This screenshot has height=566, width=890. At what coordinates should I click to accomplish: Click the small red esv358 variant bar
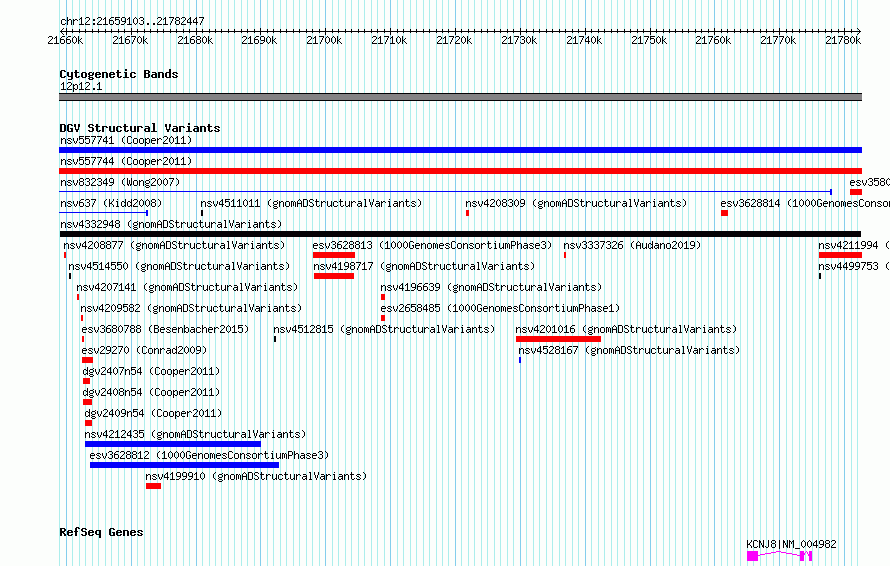[x=856, y=192]
